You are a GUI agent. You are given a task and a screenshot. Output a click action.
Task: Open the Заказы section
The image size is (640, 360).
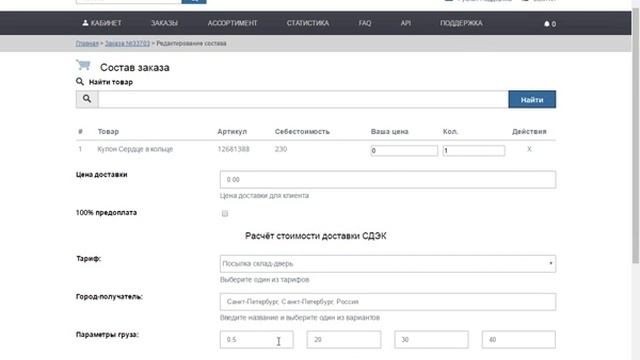tap(164, 23)
